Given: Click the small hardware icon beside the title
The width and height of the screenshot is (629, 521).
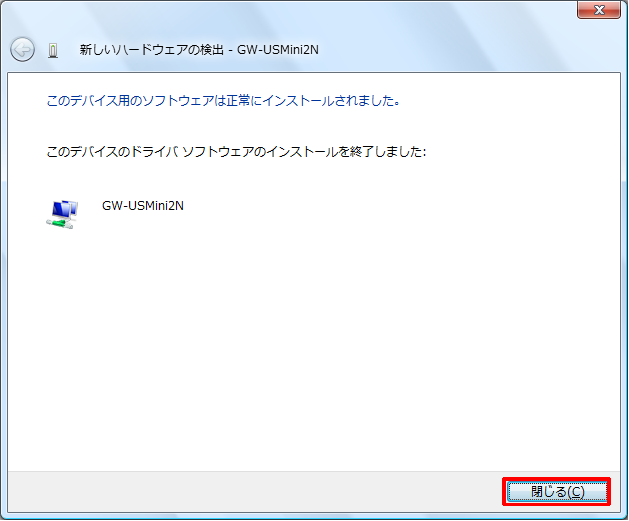Looking at the screenshot, I should (54, 50).
